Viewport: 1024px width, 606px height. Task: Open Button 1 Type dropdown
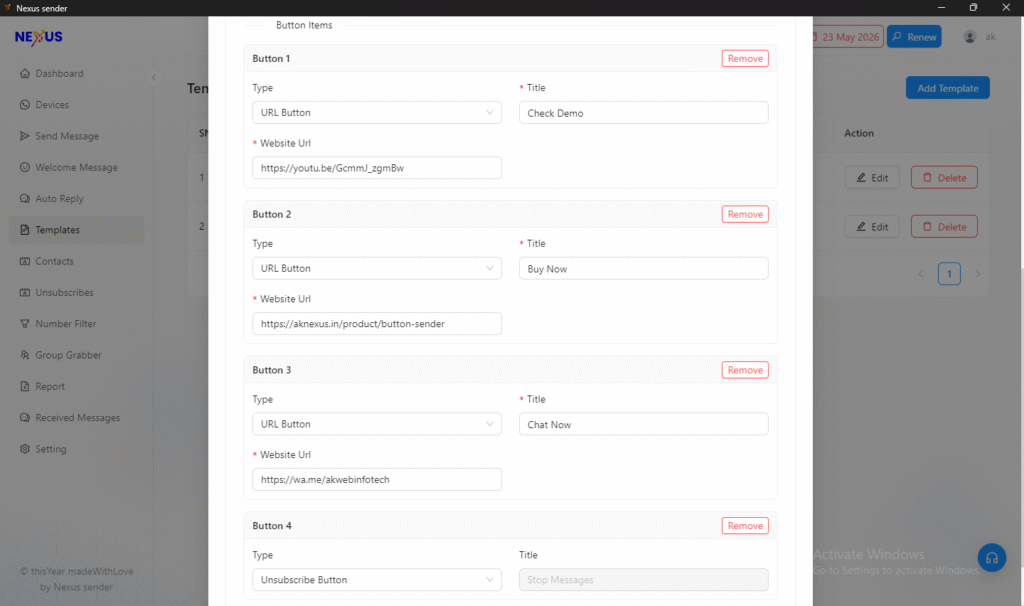(377, 112)
